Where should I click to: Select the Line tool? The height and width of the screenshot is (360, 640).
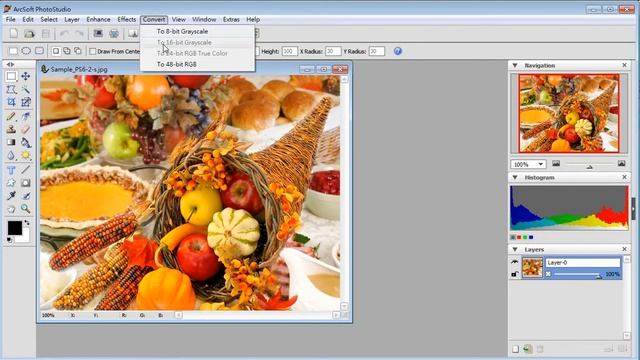coord(26,169)
